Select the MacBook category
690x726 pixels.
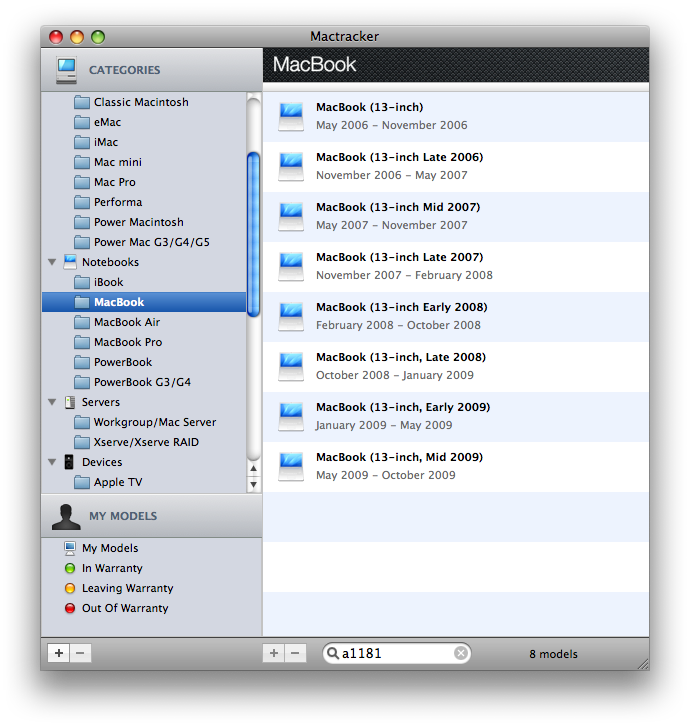click(x=144, y=302)
